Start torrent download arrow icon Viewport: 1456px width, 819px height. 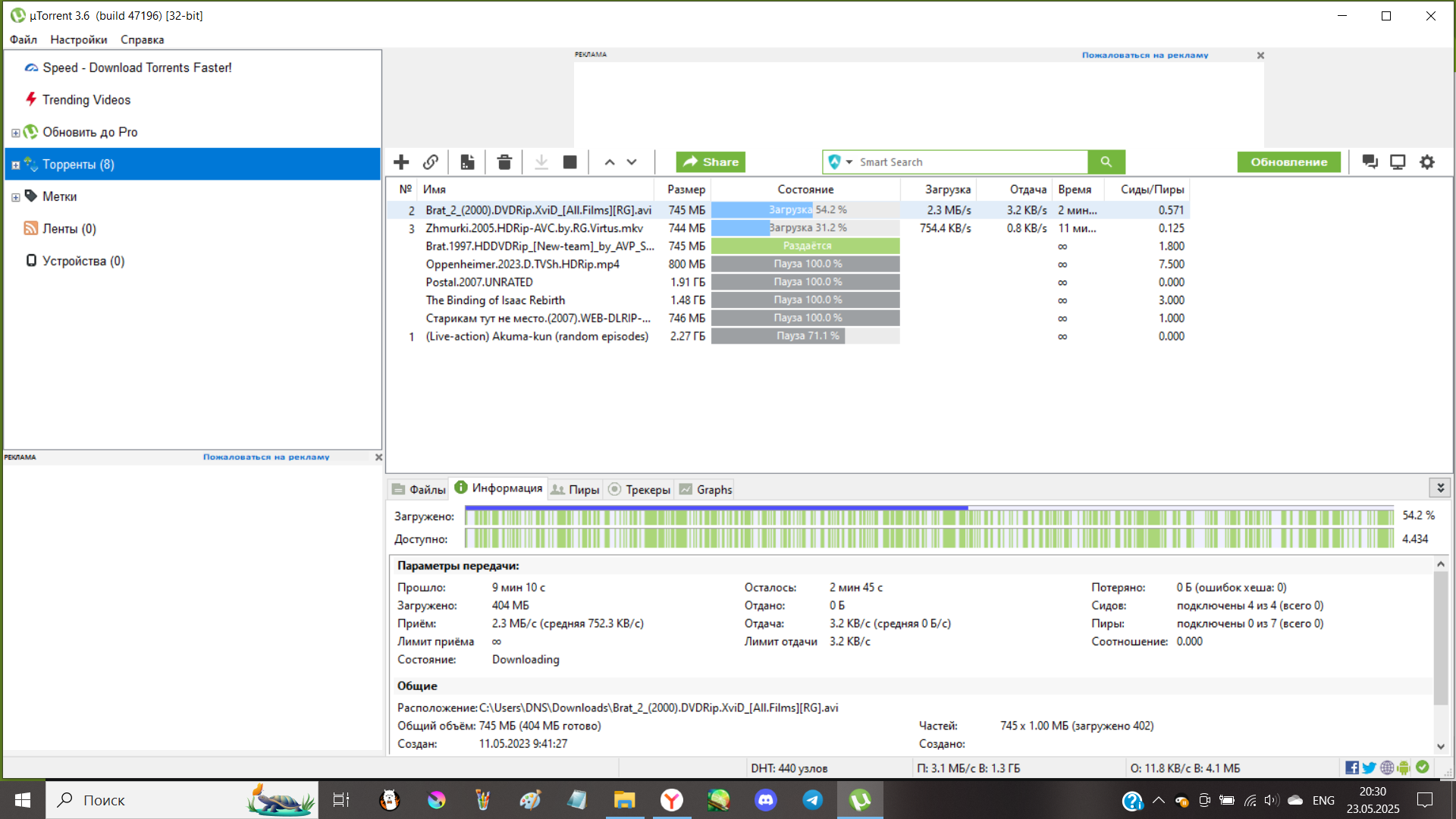541,162
